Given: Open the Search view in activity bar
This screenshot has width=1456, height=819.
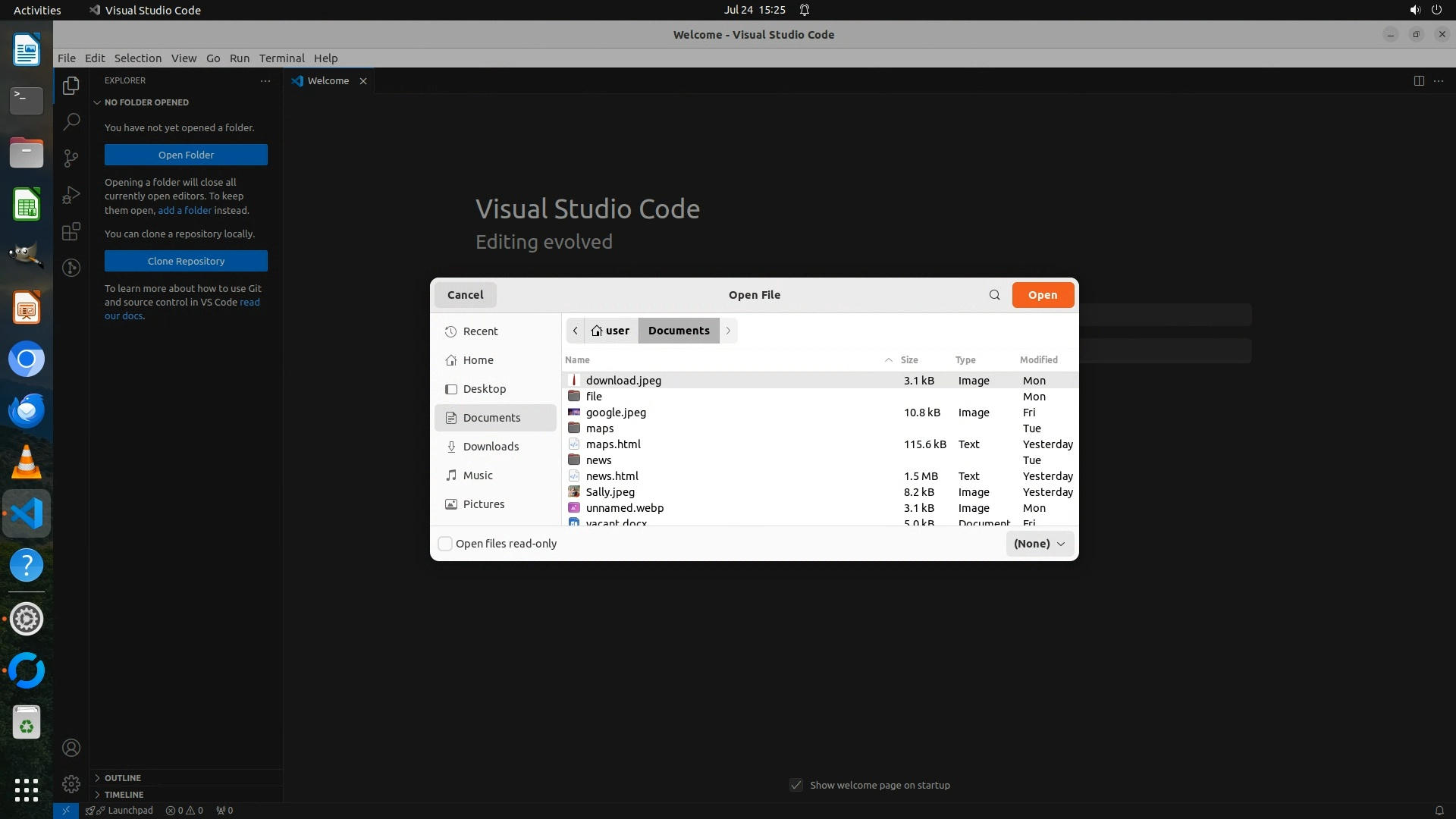Looking at the screenshot, I should pyautogui.click(x=71, y=121).
